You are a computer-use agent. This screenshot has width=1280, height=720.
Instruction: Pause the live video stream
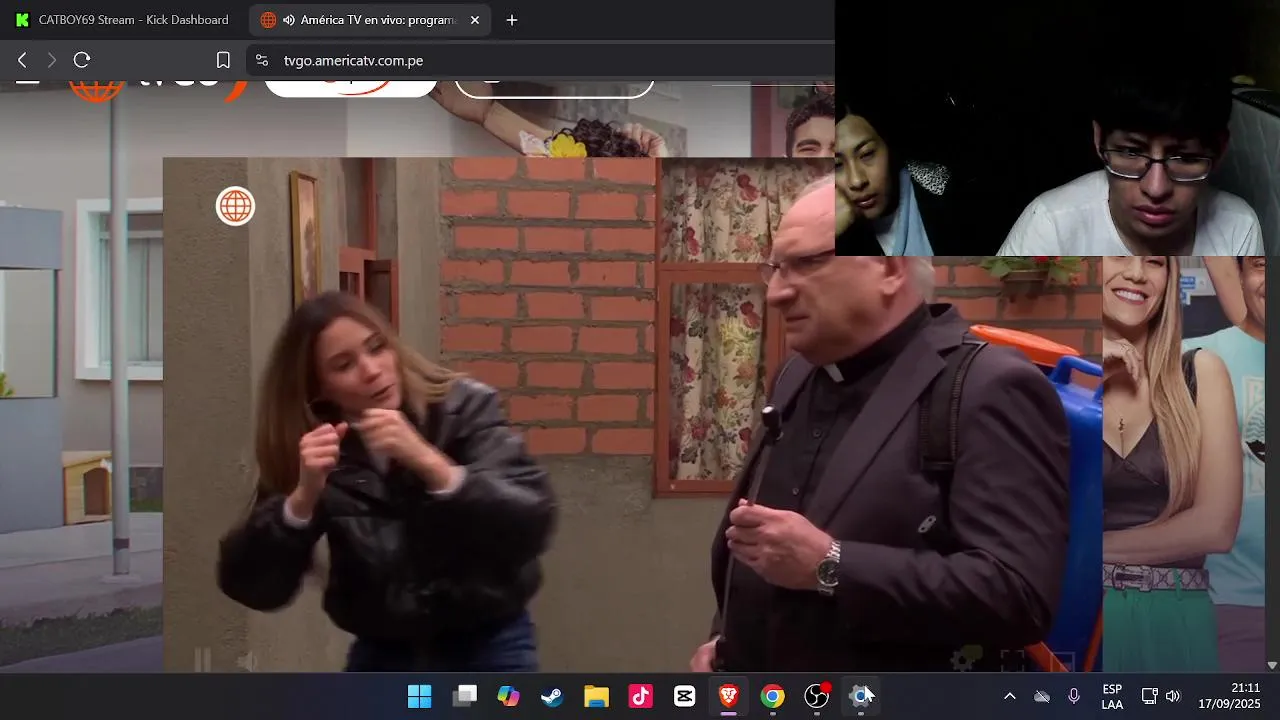point(202,660)
